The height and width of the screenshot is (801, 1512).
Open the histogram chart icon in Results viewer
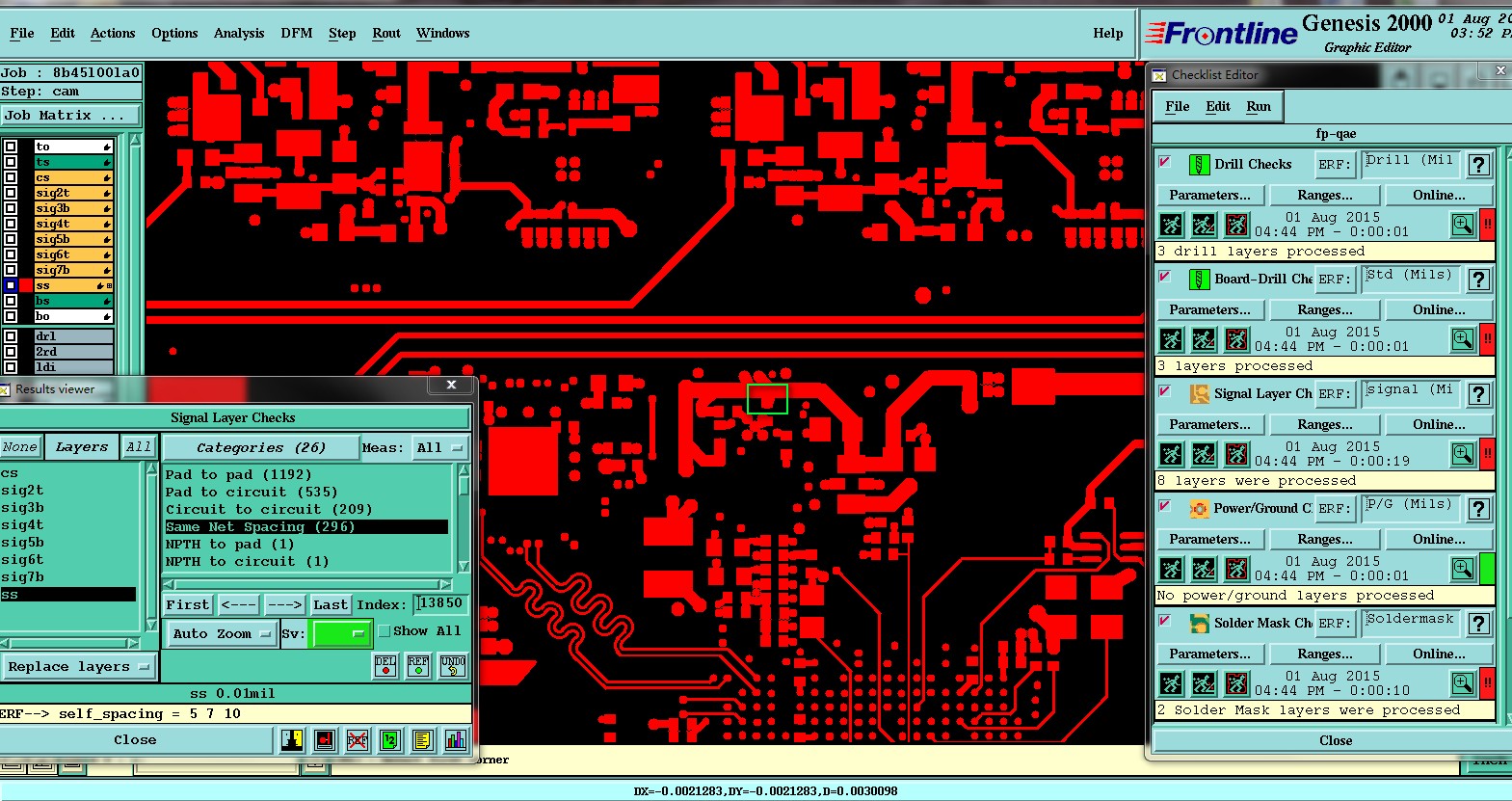[455, 740]
